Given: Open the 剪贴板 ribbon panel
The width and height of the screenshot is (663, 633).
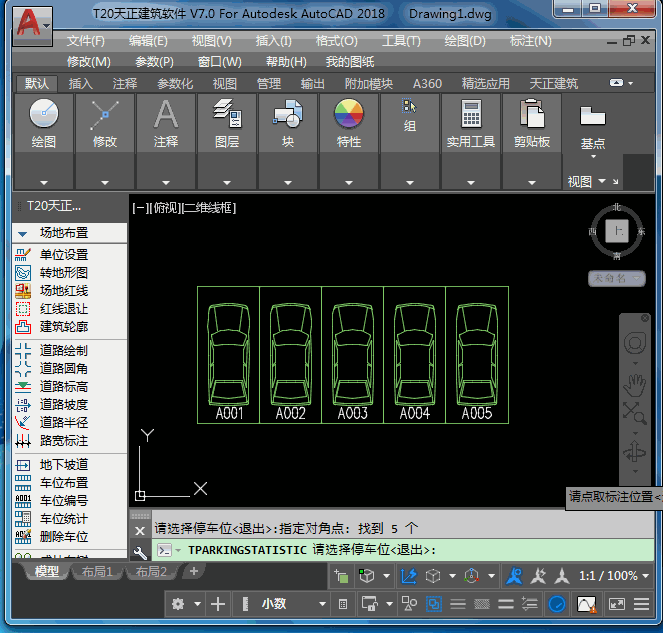Looking at the screenshot, I should pos(532,123).
